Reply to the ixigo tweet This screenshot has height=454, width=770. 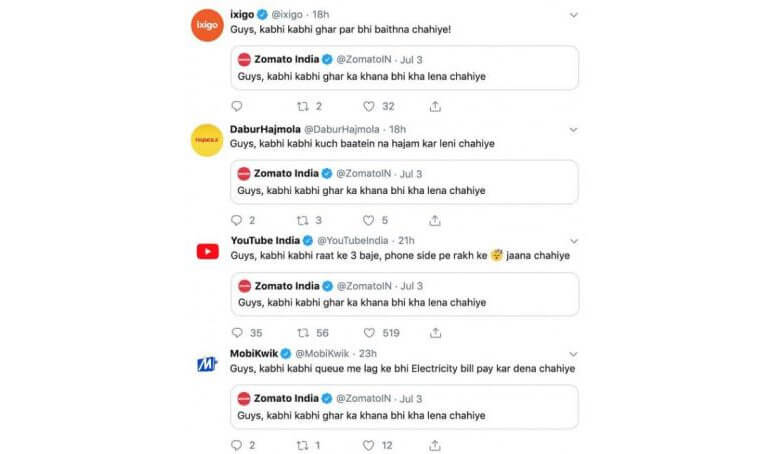tap(237, 106)
